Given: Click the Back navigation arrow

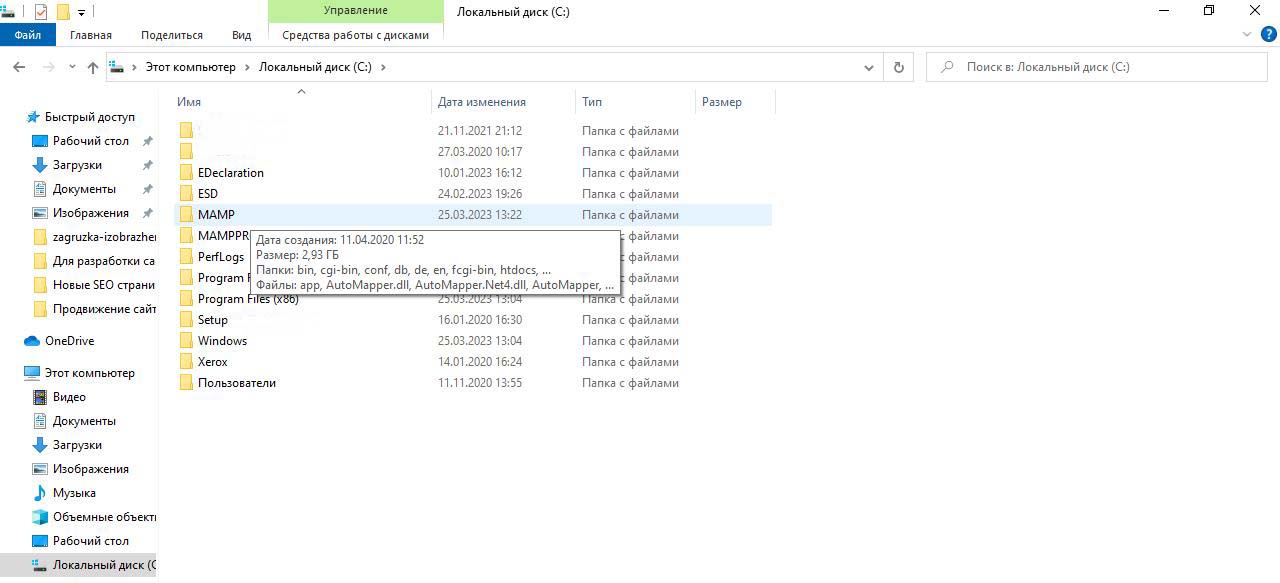Looking at the screenshot, I should point(19,67).
